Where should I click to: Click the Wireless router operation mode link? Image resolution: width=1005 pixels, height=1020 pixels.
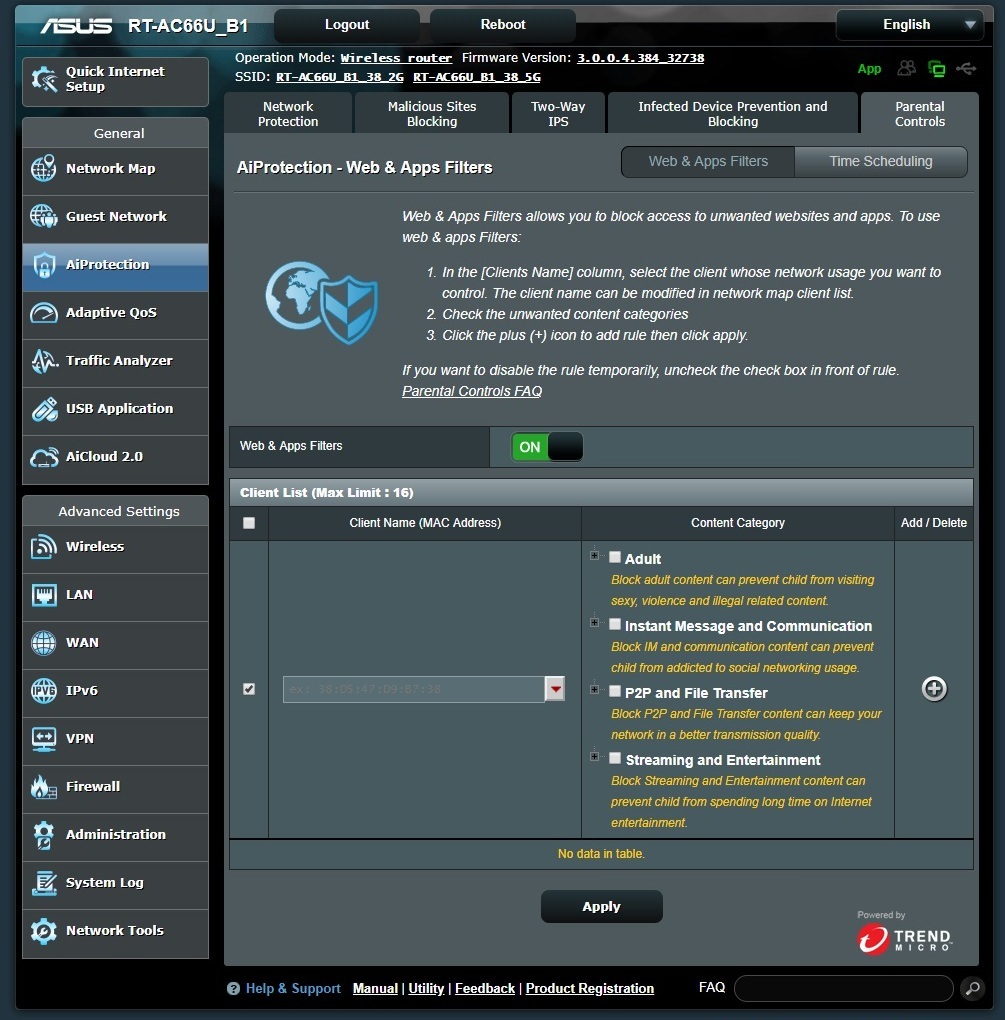tap(396, 58)
